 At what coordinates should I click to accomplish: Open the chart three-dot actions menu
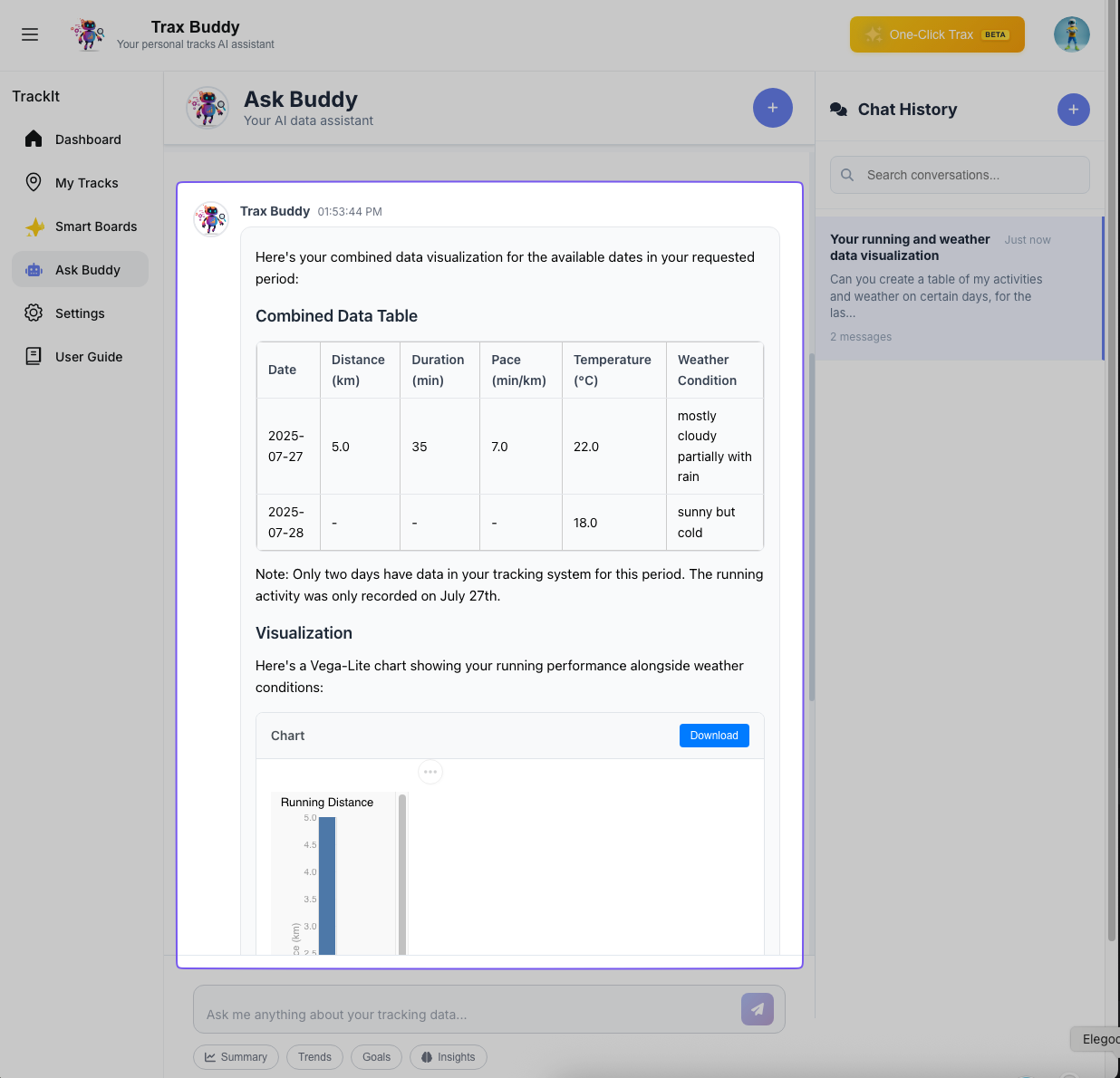(x=430, y=772)
